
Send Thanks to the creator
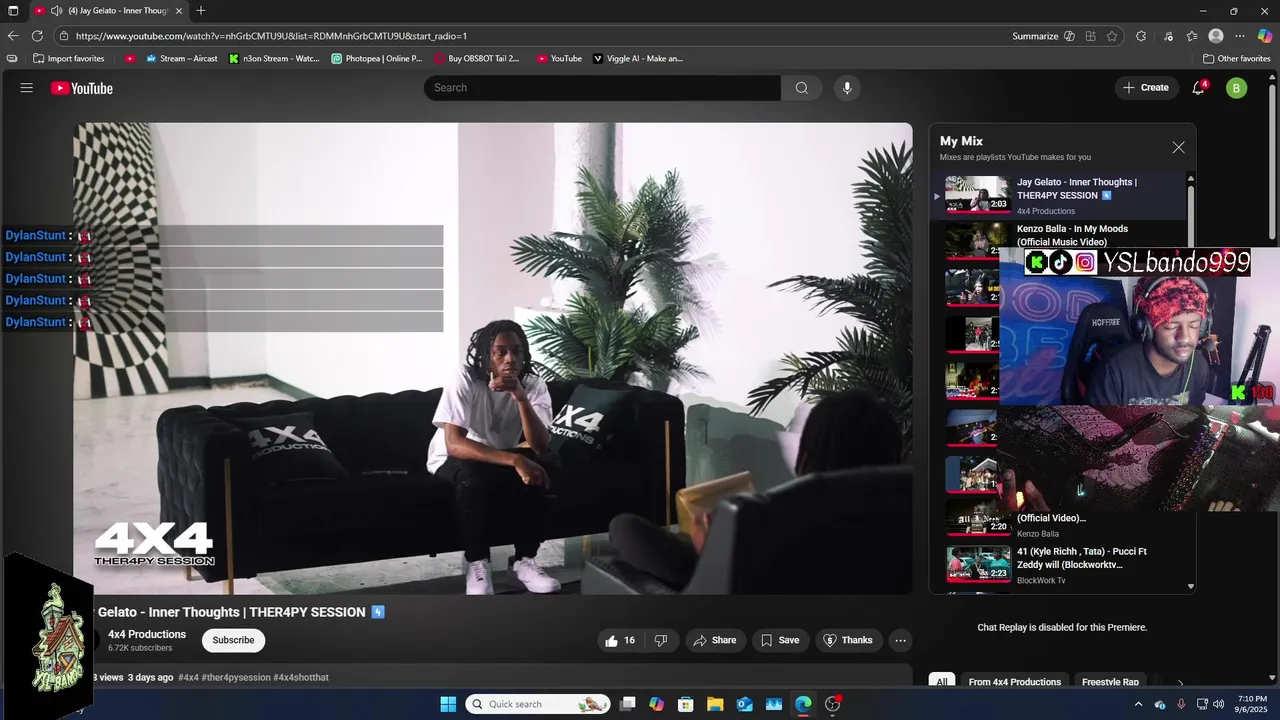pos(847,640)
